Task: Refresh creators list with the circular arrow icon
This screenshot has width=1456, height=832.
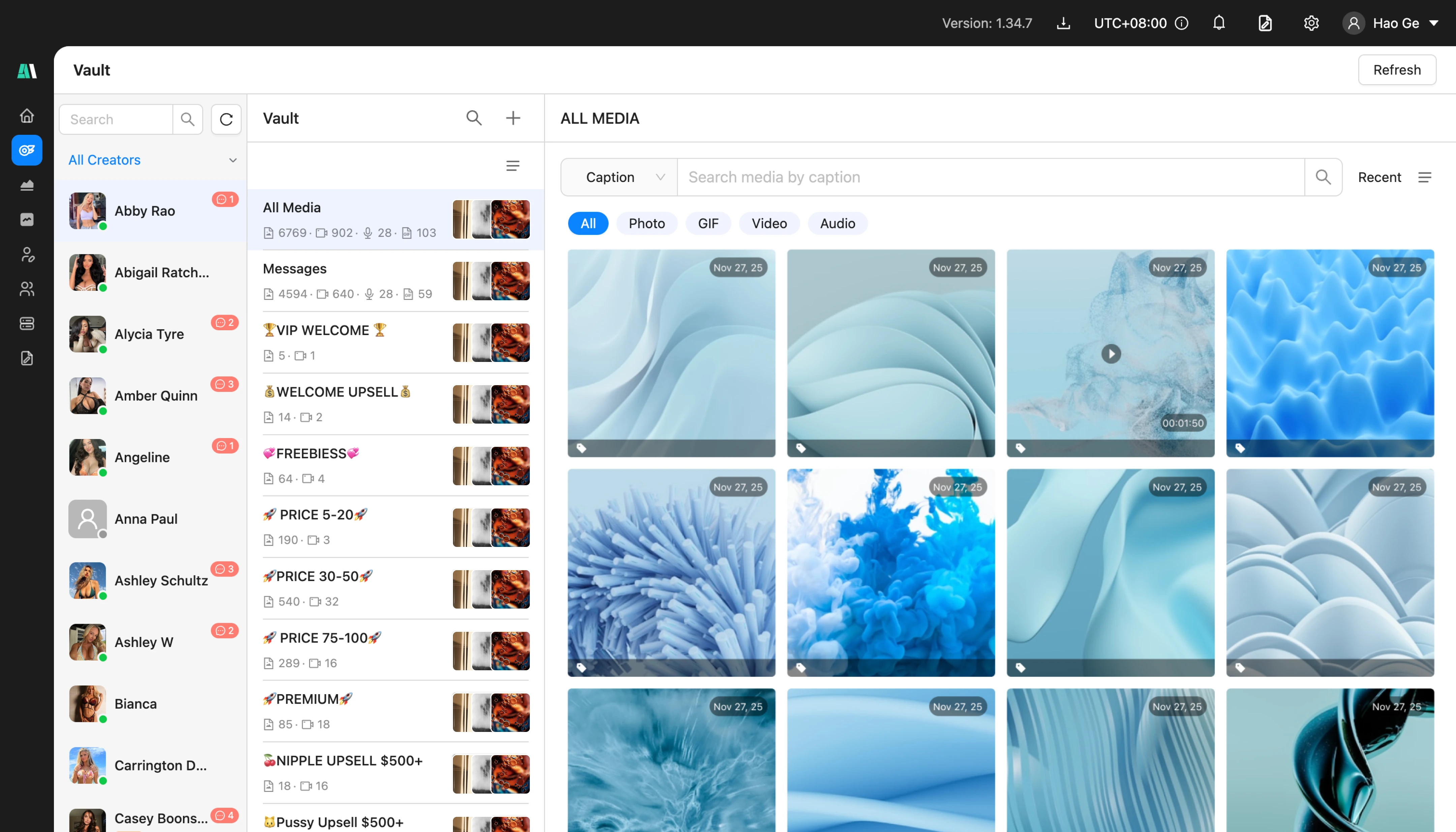Action: coord(226,119)
